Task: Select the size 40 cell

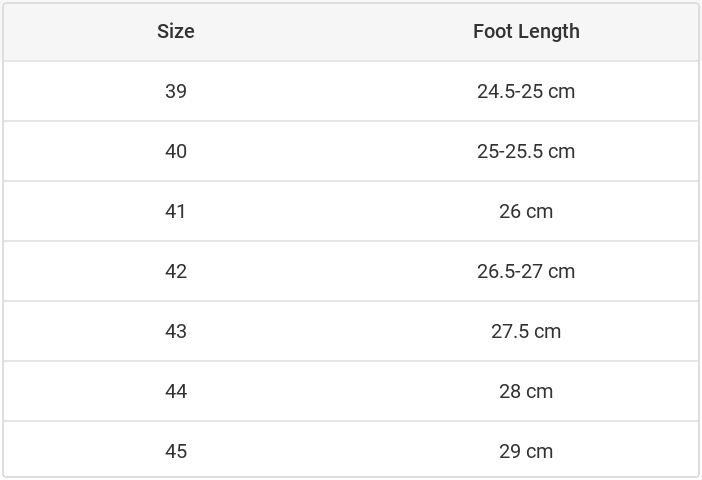Action: click(x=176, y=151)
